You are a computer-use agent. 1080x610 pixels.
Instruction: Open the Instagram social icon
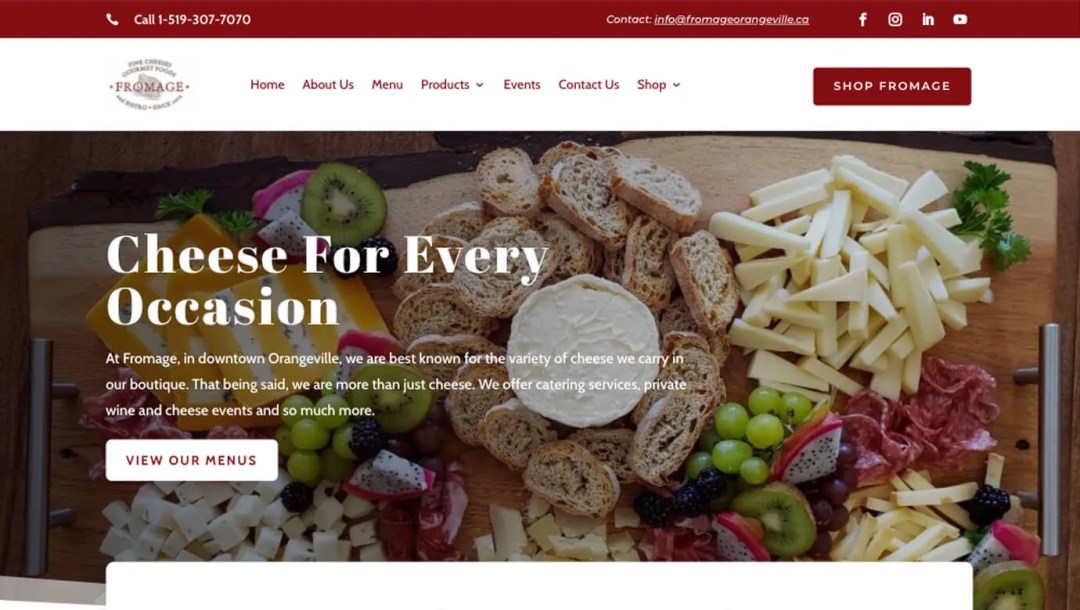point(895,19)
